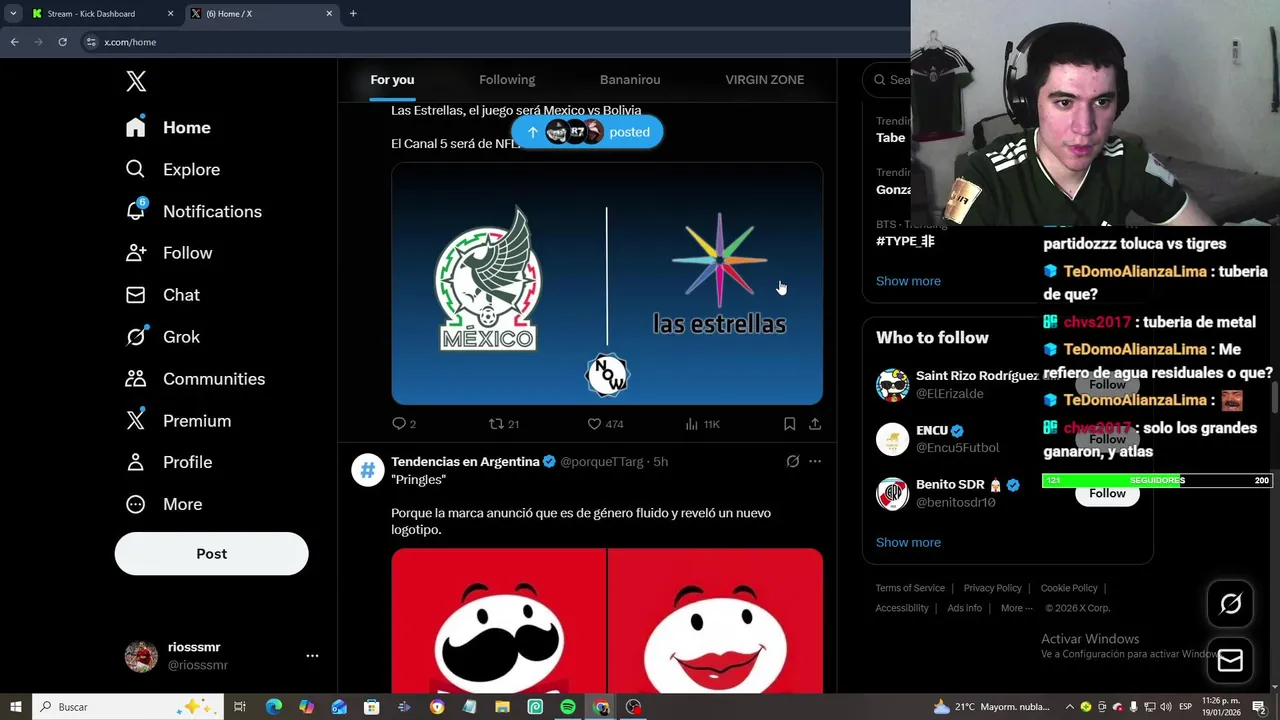The width and height of the screenshot is (1280, 720).
Task: Switch to the VIRGIN ZONE tab
Action: 764,80
